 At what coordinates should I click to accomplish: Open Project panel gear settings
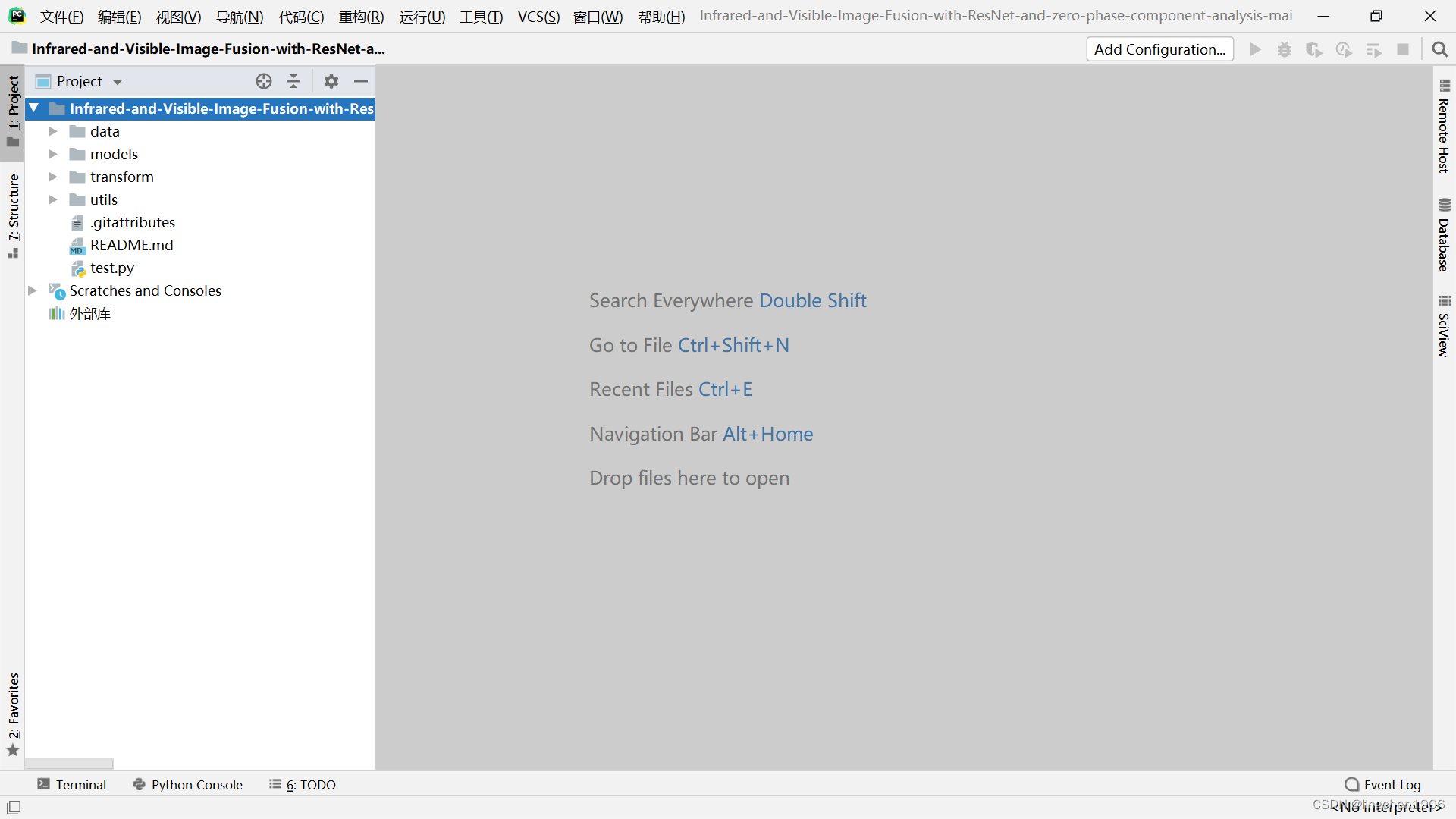(331, 81)
